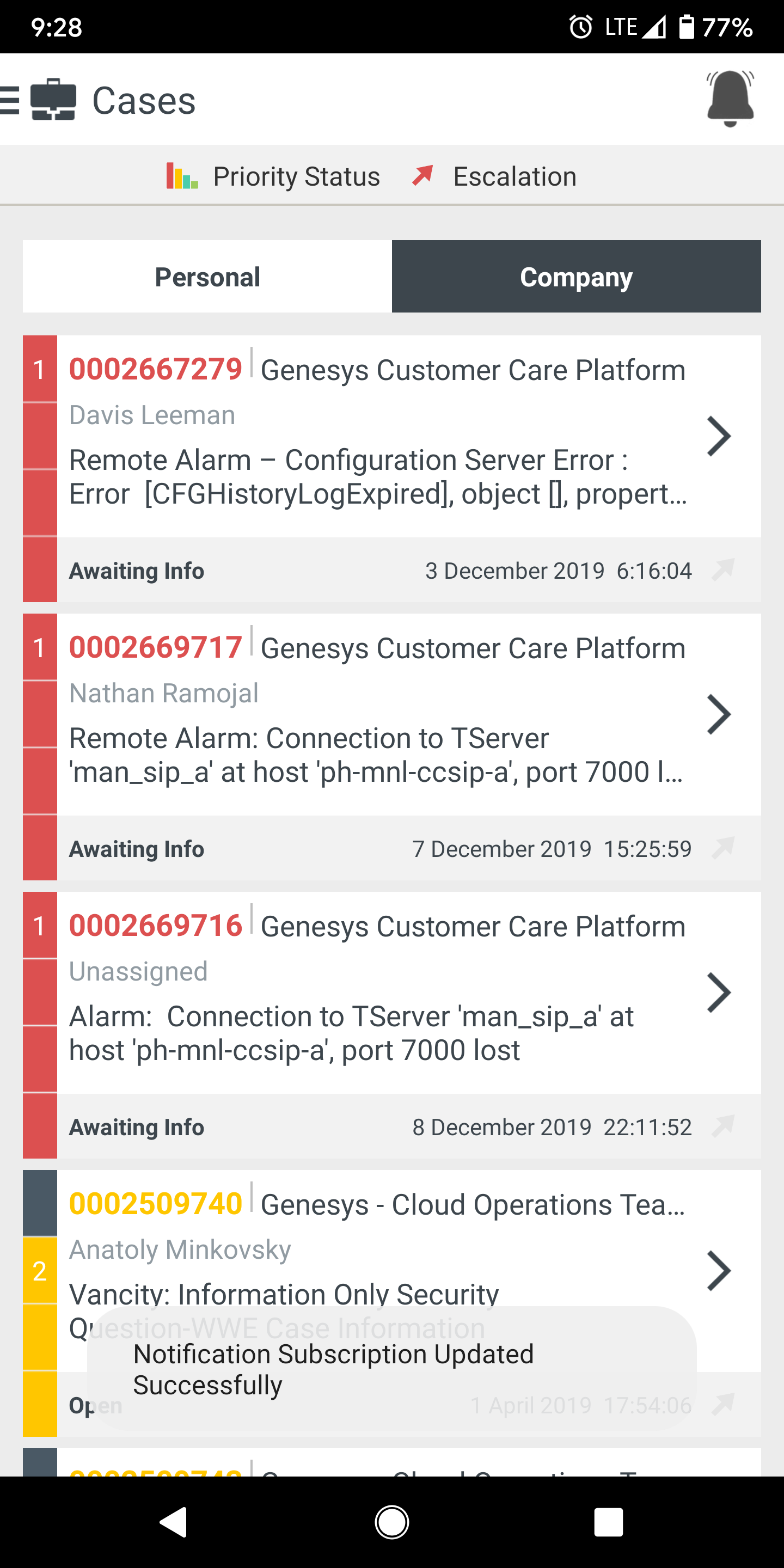The image size is (784, 1568).
Task: Tap the Priority Status bar chart icon
Action: pos(182,176)
